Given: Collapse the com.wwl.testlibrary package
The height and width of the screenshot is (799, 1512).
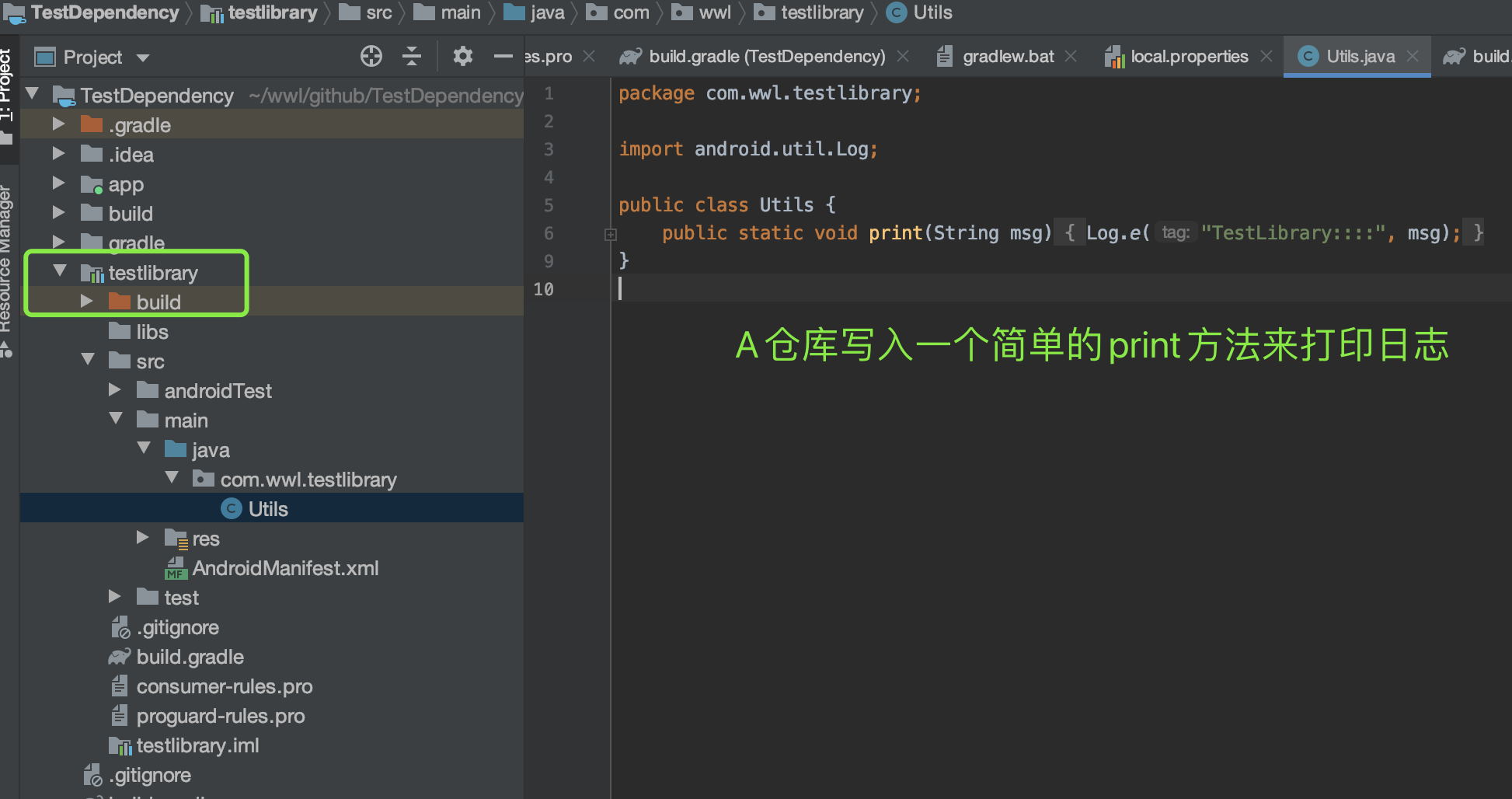Looking at the screenshot, I should click(x=172, y=478).
